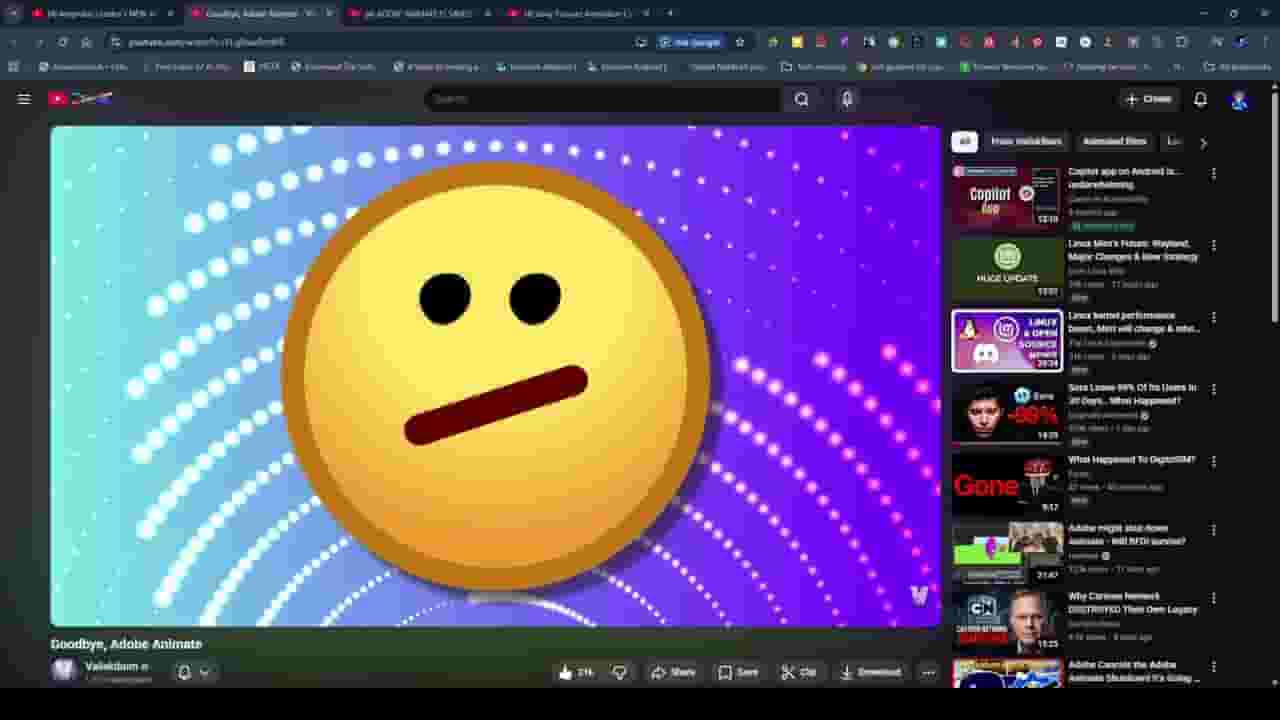The height and width of the screenshot is (720, 1280).
Task: Click the Save button
Action: [739, 672]
